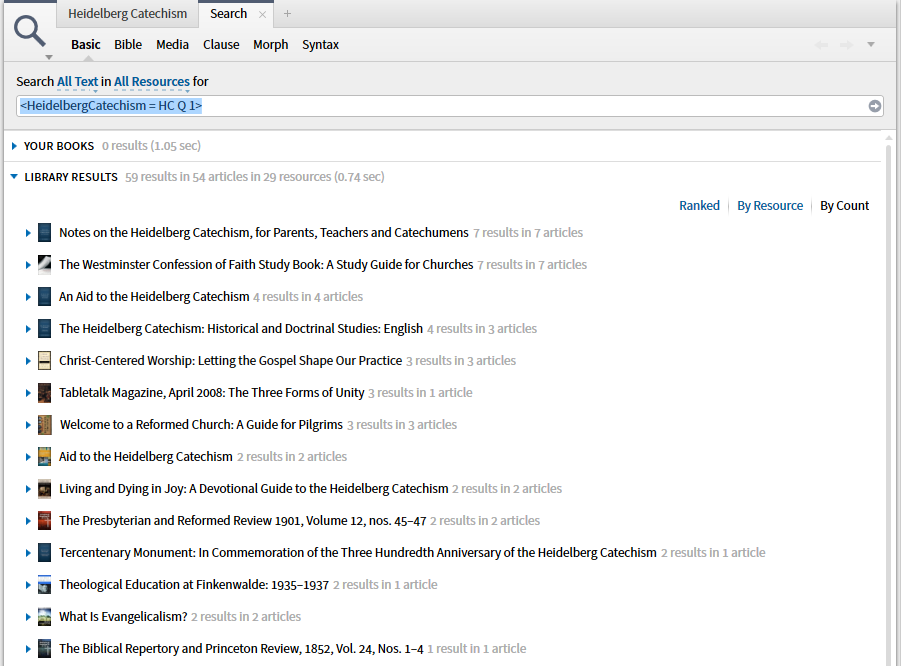Expand Presbyterian and Reformed Review 1901 results
The image size is (901, 666).
coord(28,521)
